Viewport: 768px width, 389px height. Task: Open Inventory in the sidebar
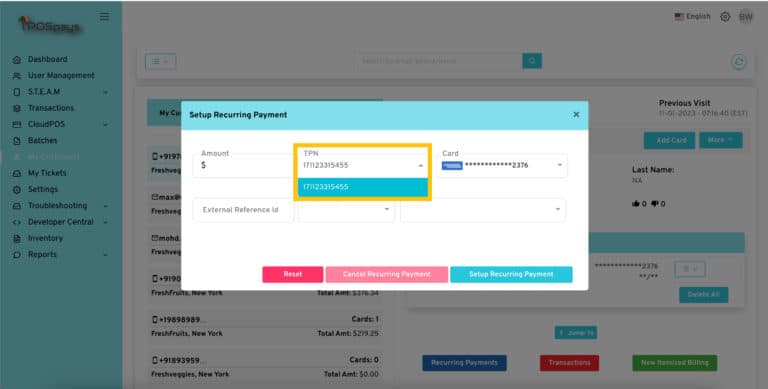coord(45,238)
